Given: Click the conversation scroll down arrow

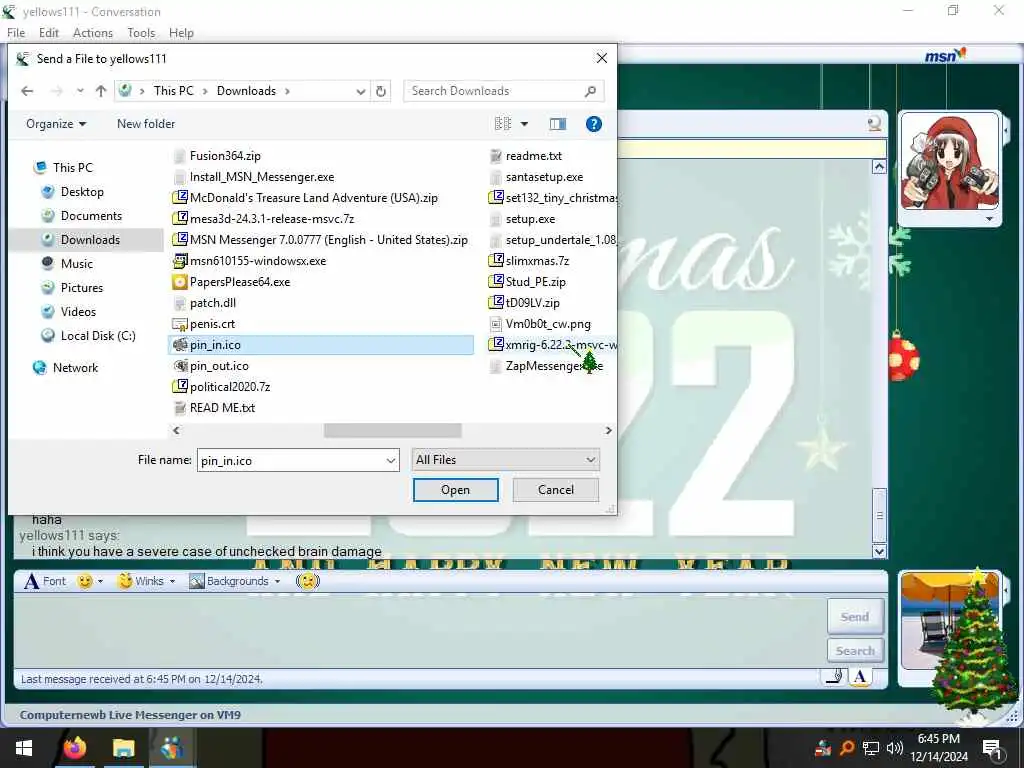Looking at the screenshot, I should [x=879, y=551].
